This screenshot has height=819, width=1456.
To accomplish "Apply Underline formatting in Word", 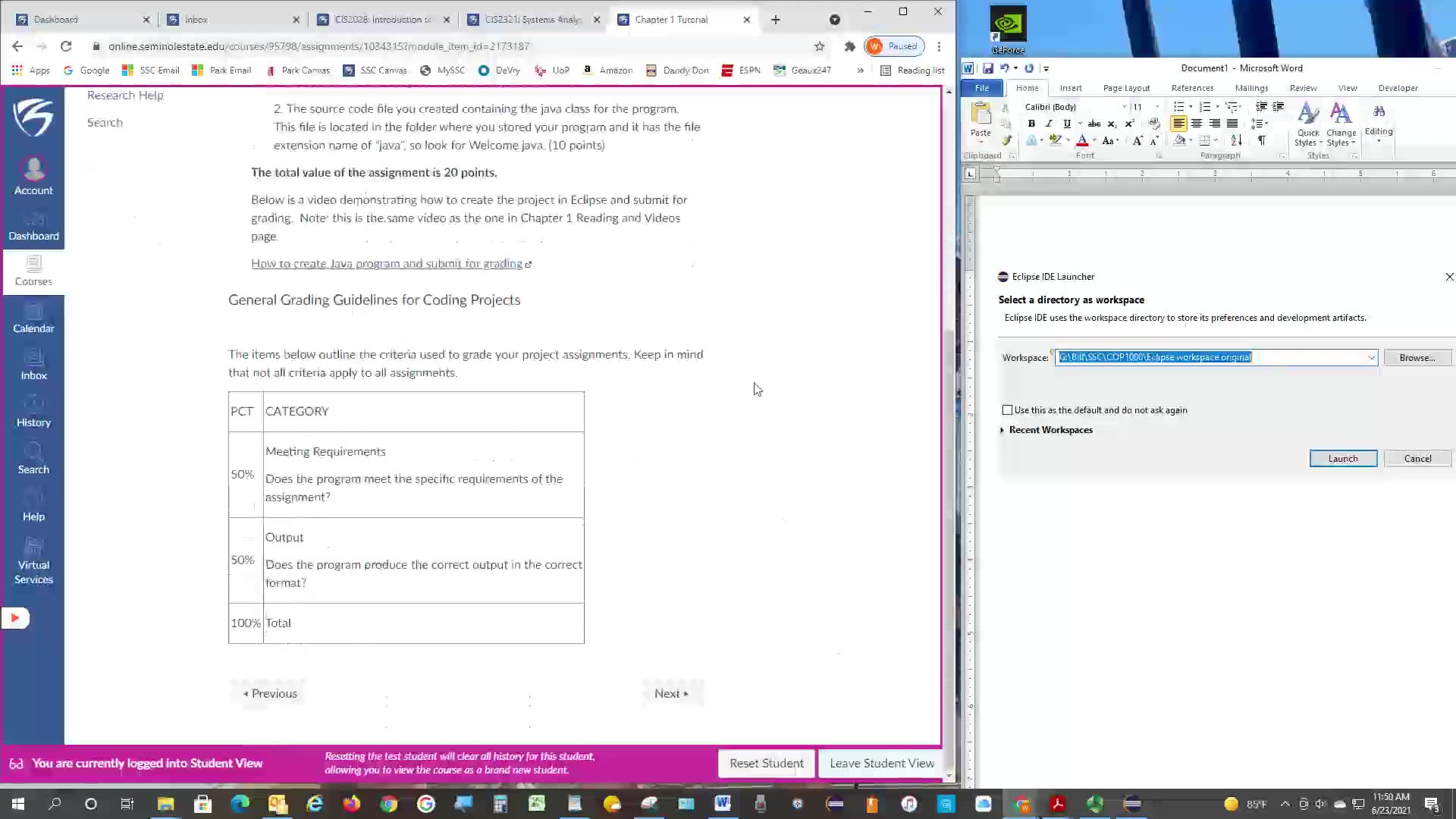I will (x=1067, y=124).
